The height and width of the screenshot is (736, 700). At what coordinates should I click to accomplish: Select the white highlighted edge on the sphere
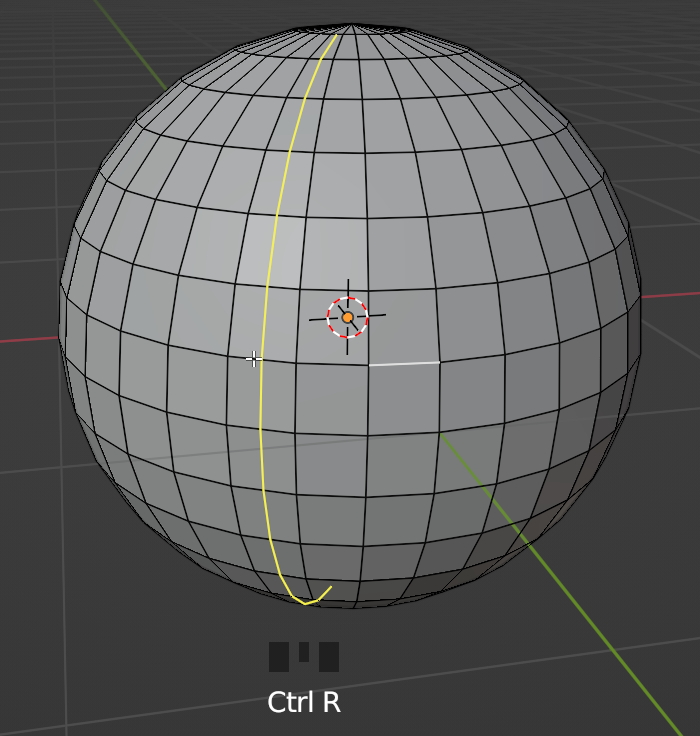[404, 363]
